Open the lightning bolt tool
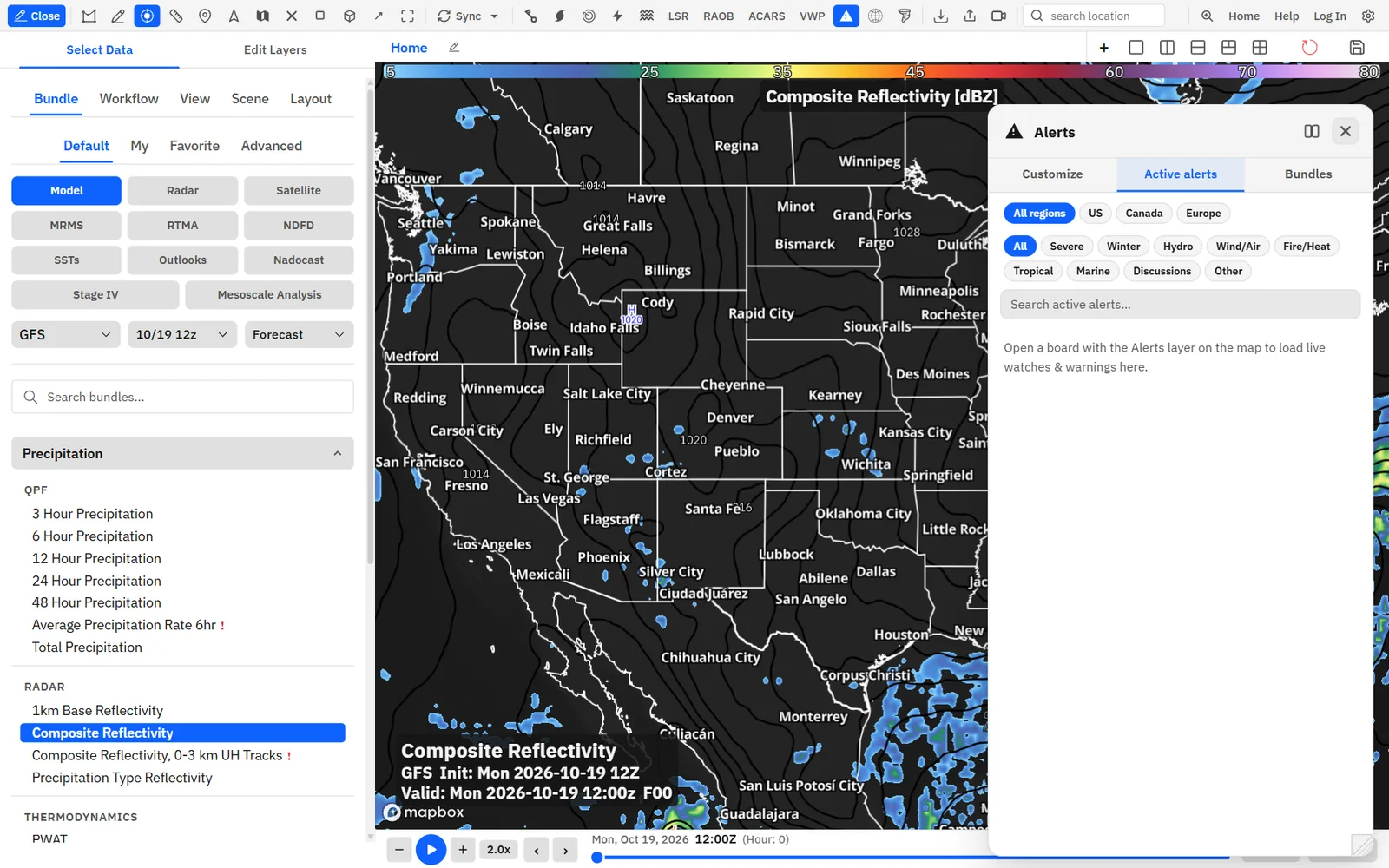 617,16
